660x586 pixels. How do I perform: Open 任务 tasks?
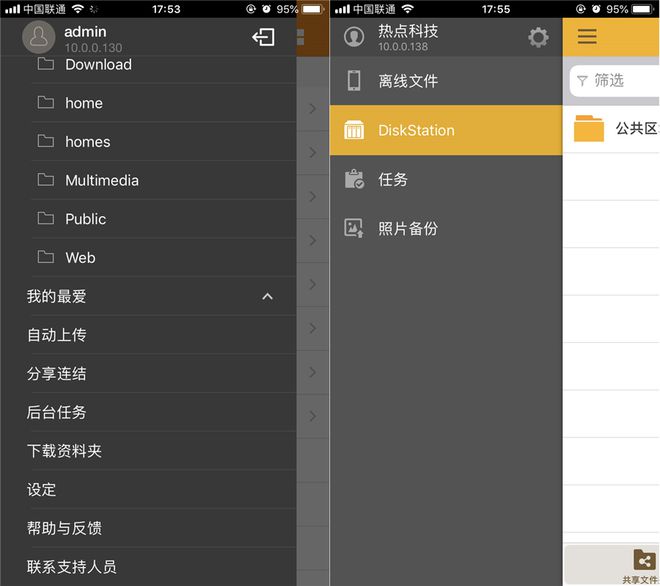[446, 180]
